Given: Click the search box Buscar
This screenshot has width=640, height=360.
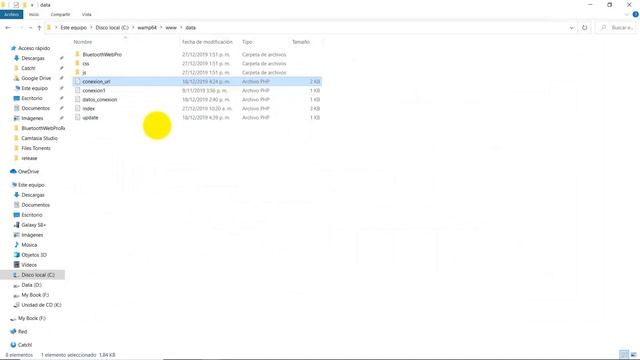Looking at the screenshot, I should [x=616, y=28].
